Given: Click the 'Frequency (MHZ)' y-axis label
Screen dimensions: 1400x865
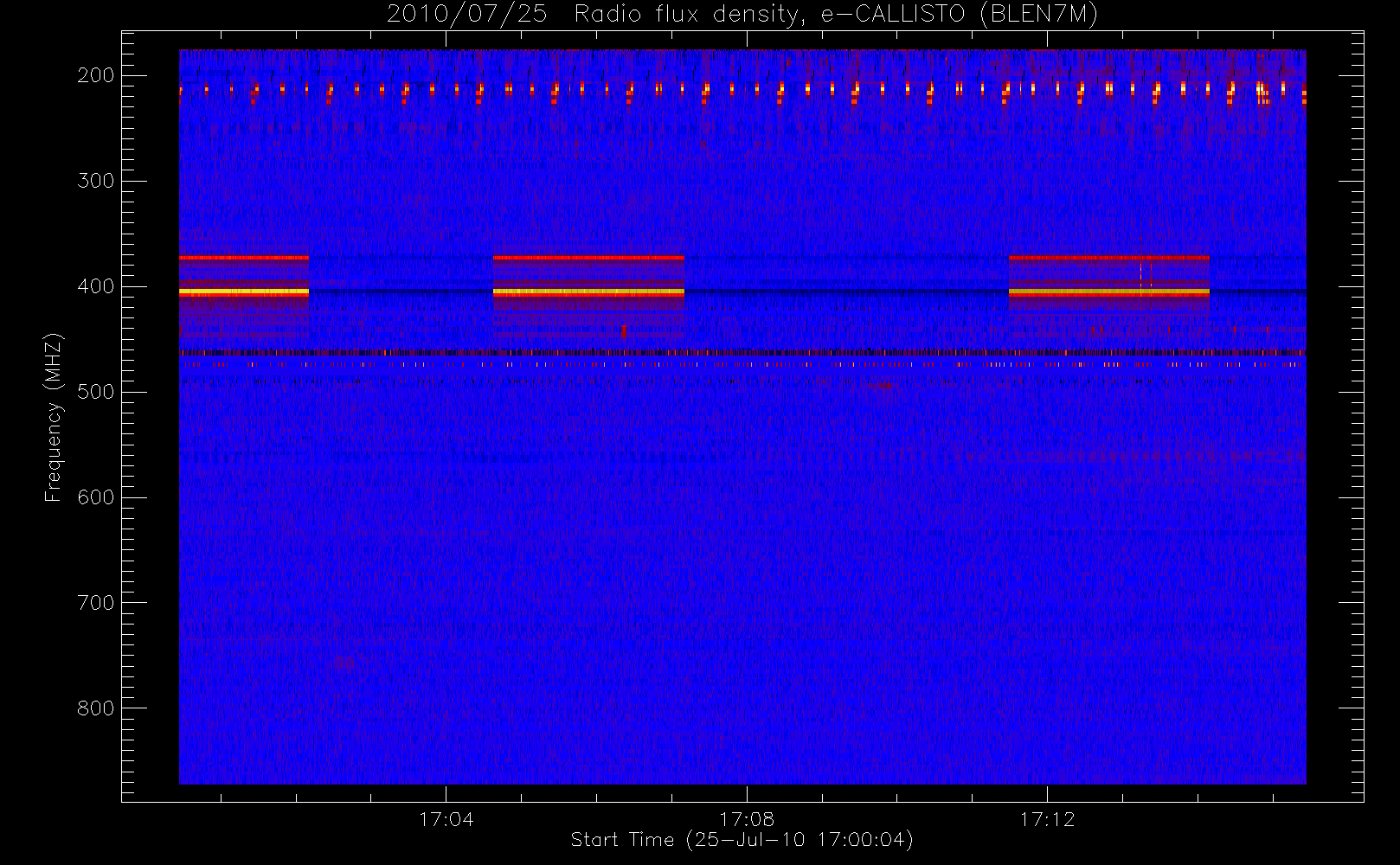Looking at the screenshot, I should 53,417.
